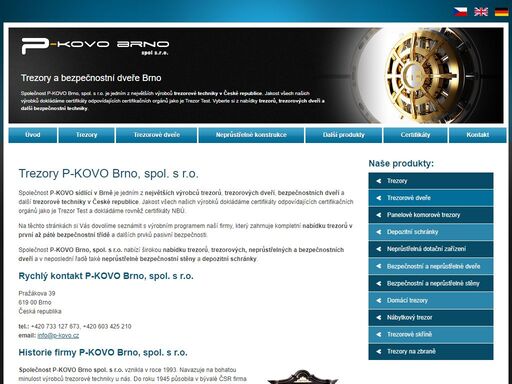Open Bezpečnostní a neprůstřelné dveře link
512x384 pixels.
(431, 266)
